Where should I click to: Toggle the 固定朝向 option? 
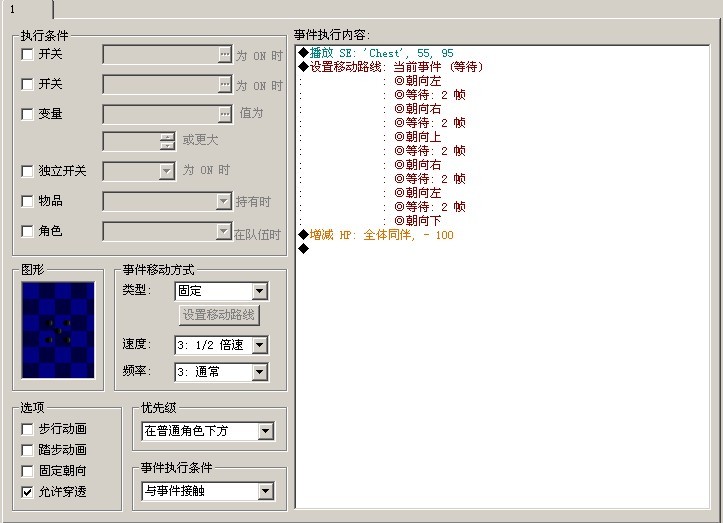[x=27, y=471]
